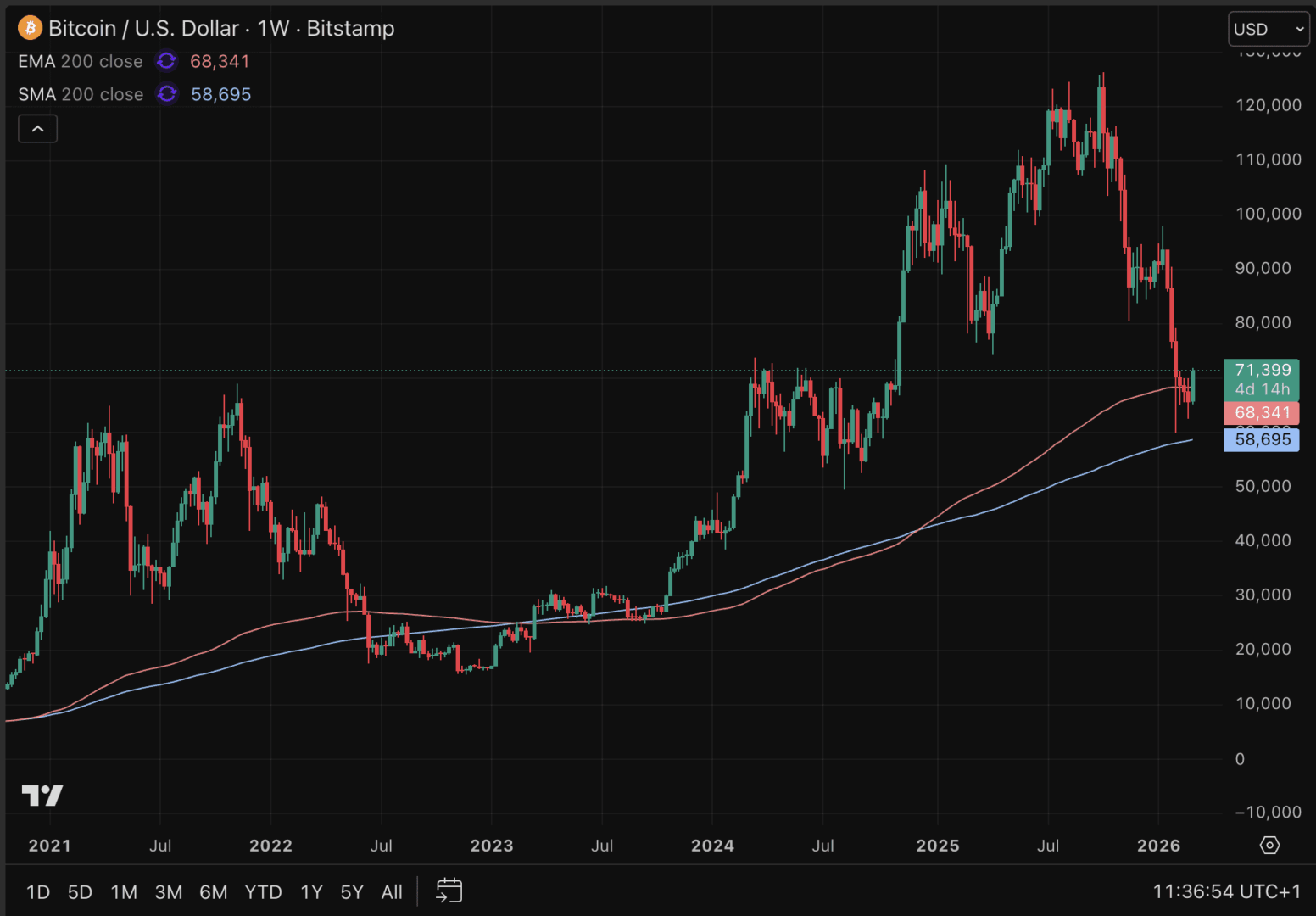Click the blue SMA 58,695 price tag
The width and height of the screenshot is (1316, 916).
(1262, 439)
